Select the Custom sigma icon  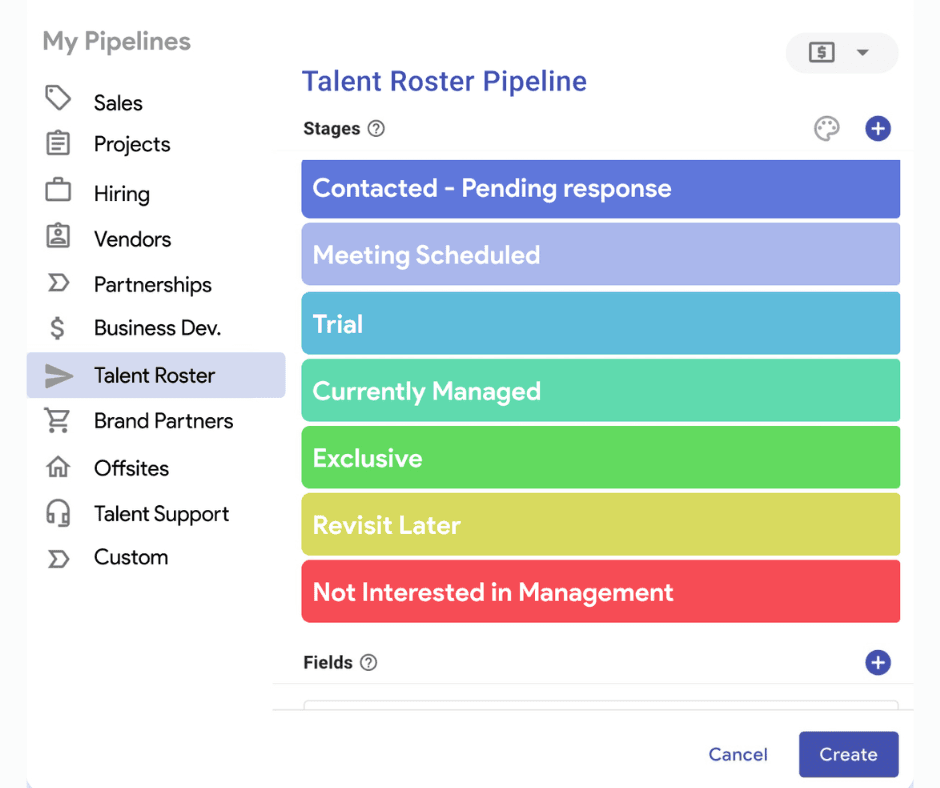point(58,557)
